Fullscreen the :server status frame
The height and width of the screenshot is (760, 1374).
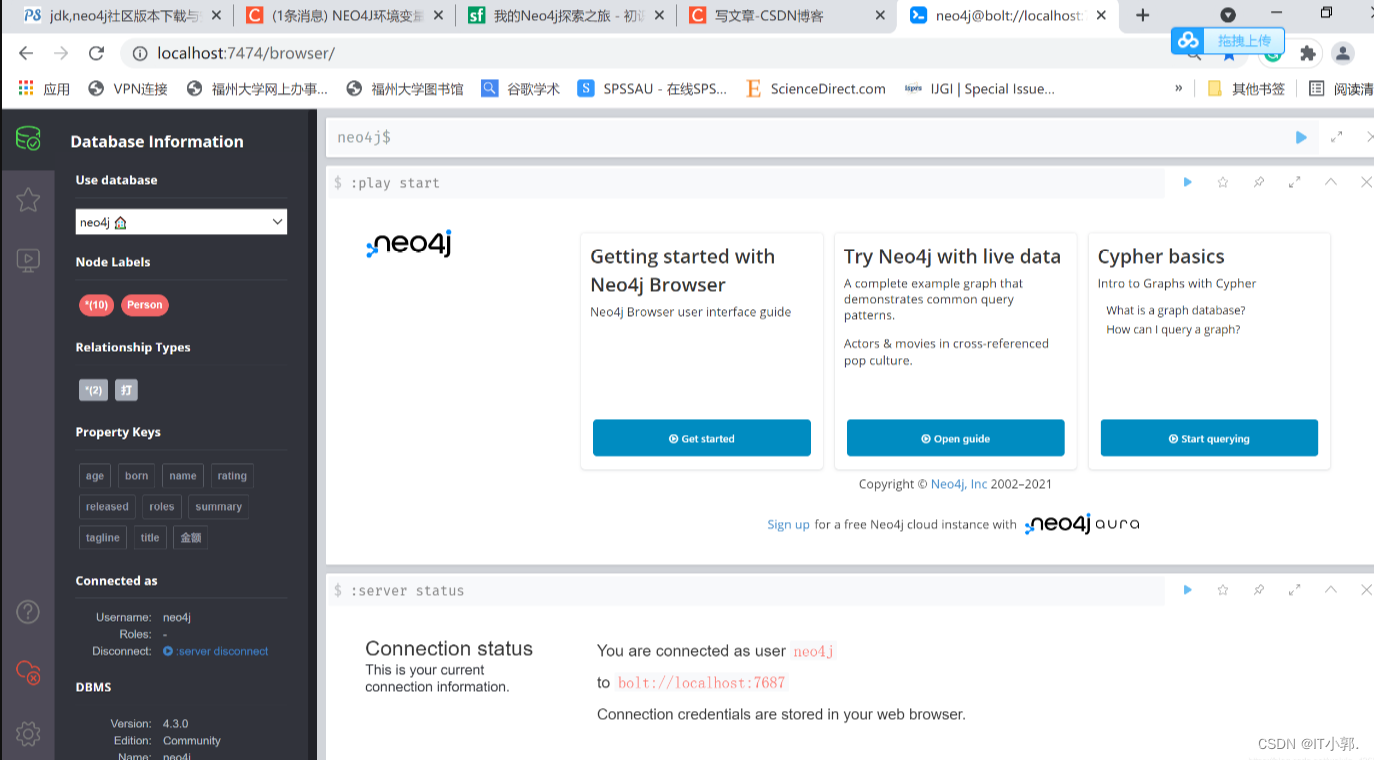[x=1295, y=590]
